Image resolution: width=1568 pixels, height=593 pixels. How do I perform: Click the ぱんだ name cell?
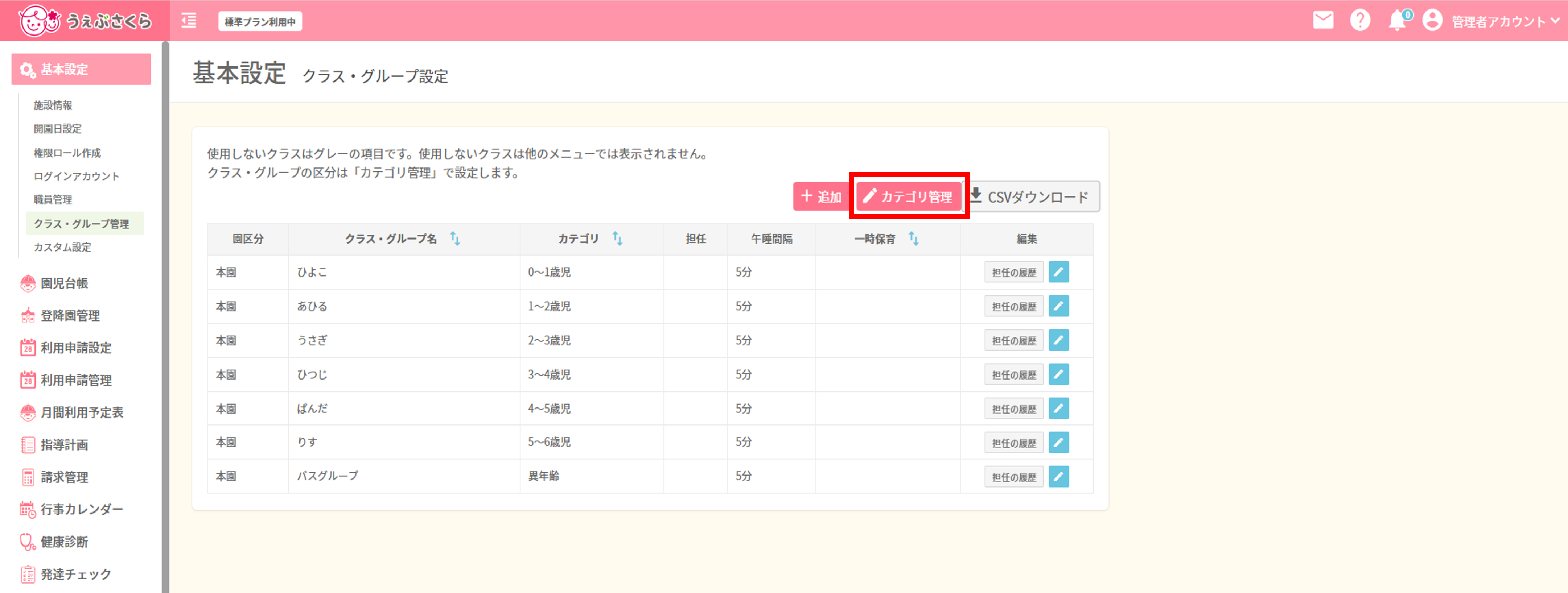point(404,408)
